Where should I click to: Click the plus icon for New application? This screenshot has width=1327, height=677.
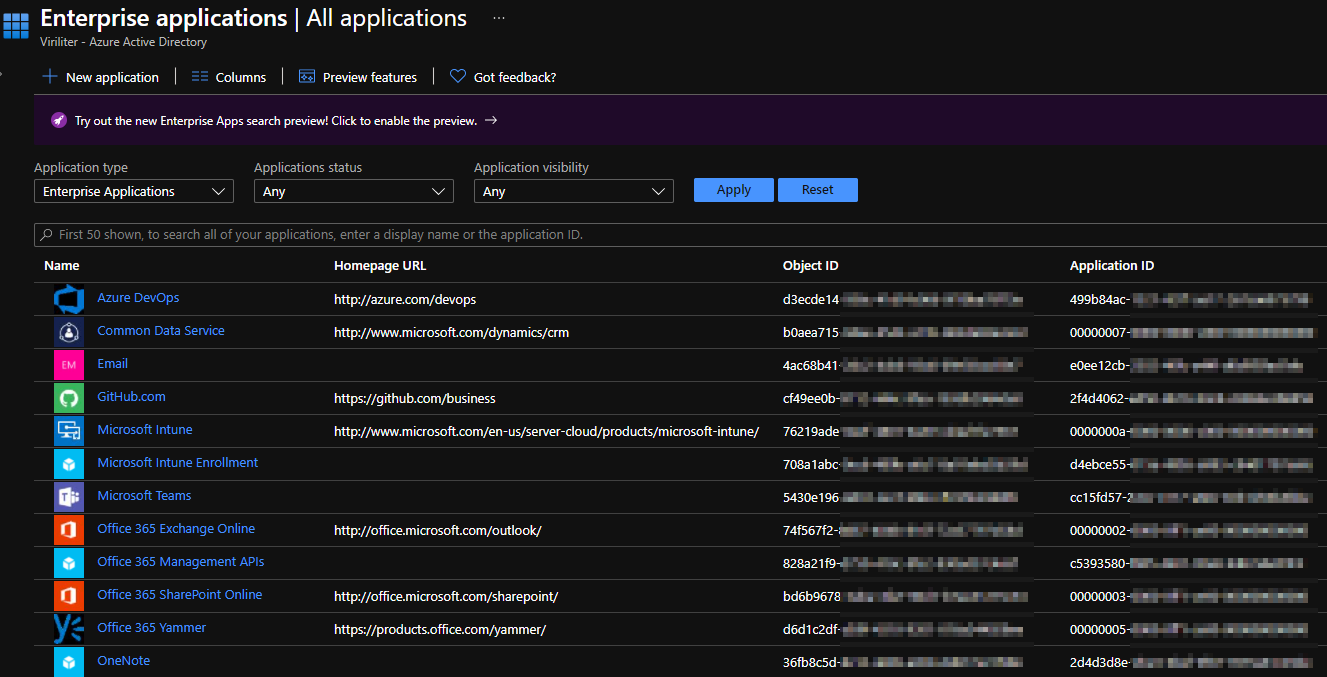[50, 77]
